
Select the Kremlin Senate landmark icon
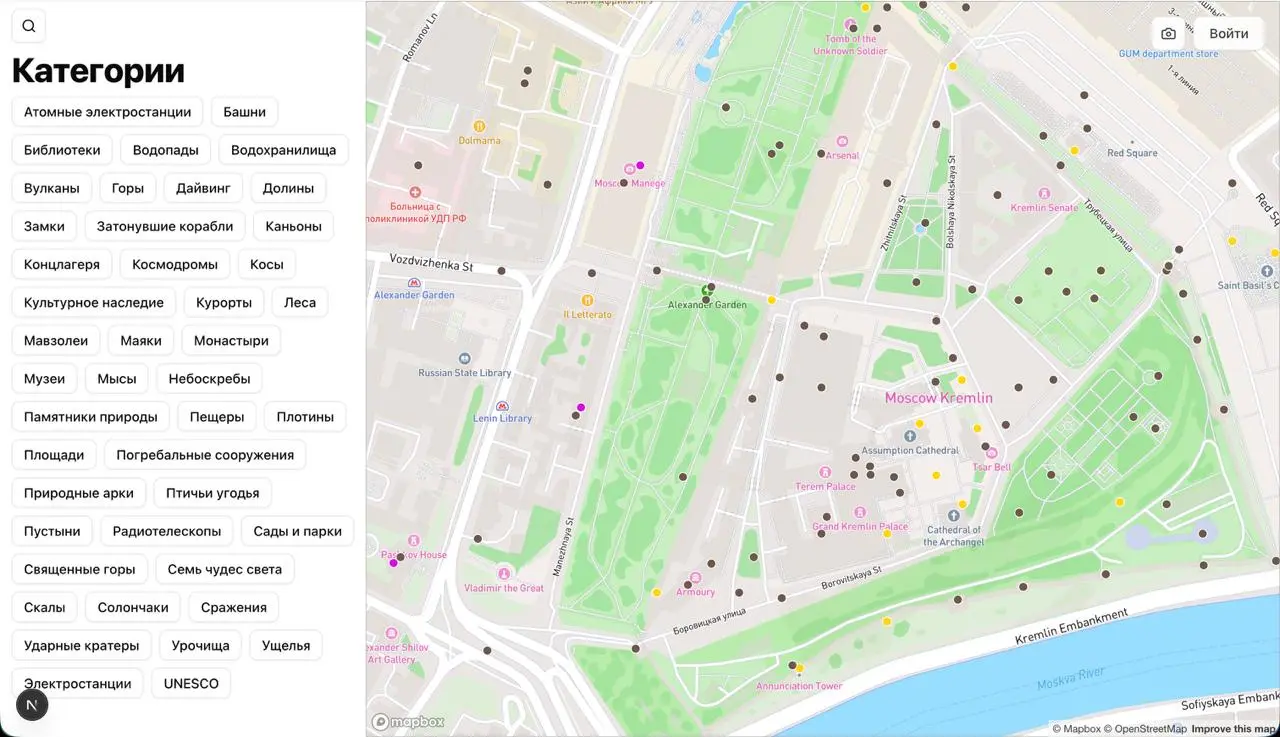tap(1044, 193)
